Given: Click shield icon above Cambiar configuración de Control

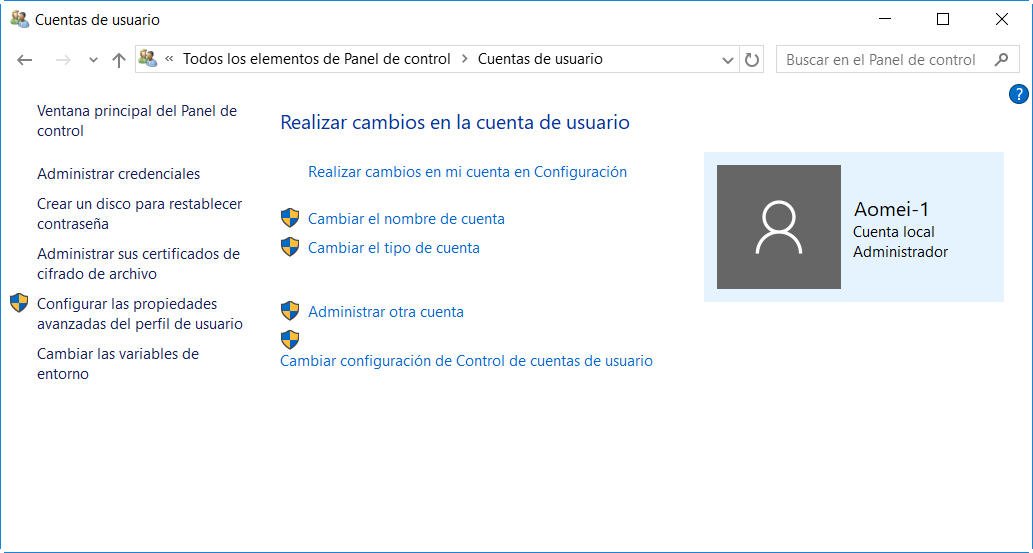Looking at the screenshot, I should [290, 340].
